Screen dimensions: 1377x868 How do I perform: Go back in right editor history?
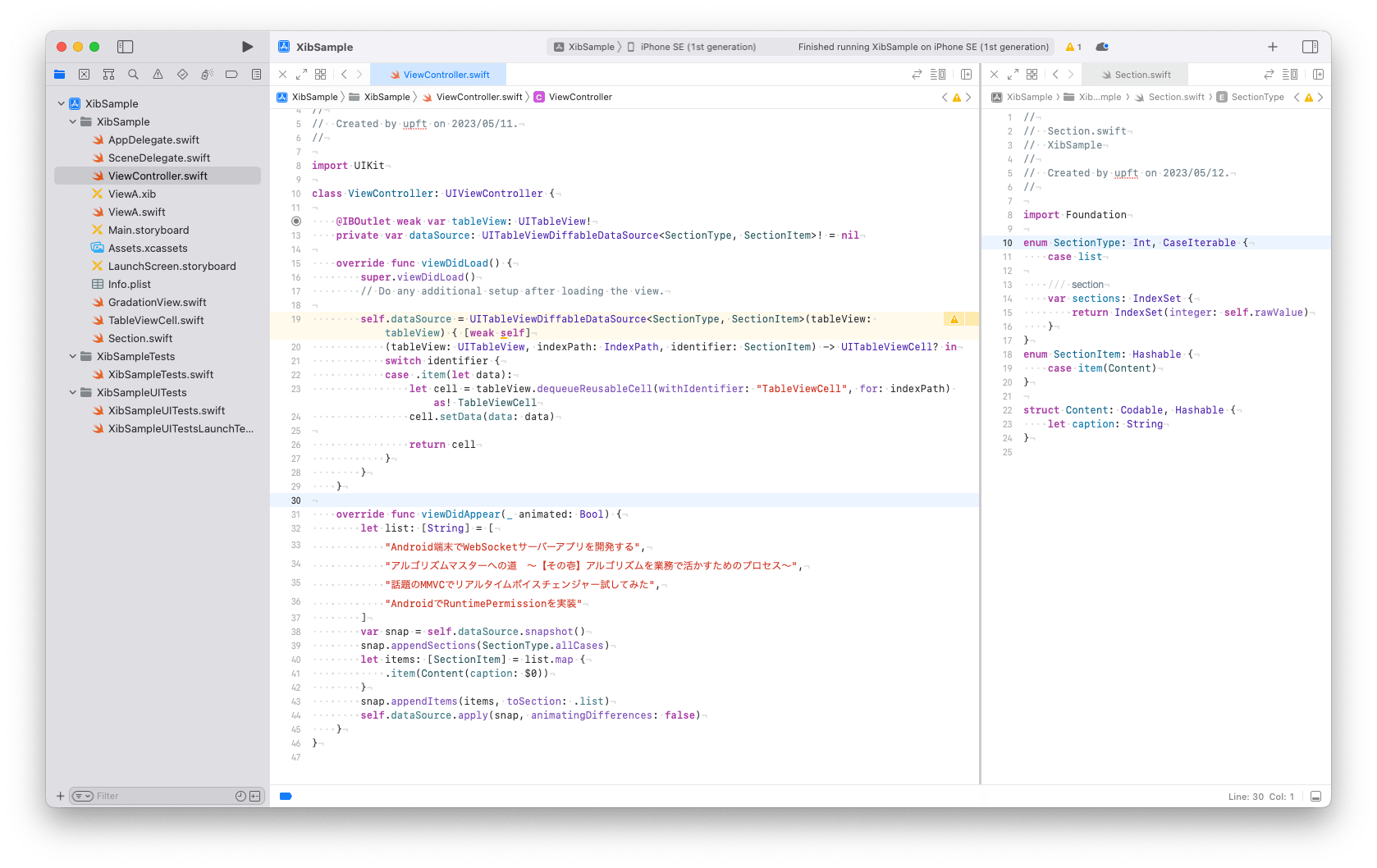point(1055,75)
